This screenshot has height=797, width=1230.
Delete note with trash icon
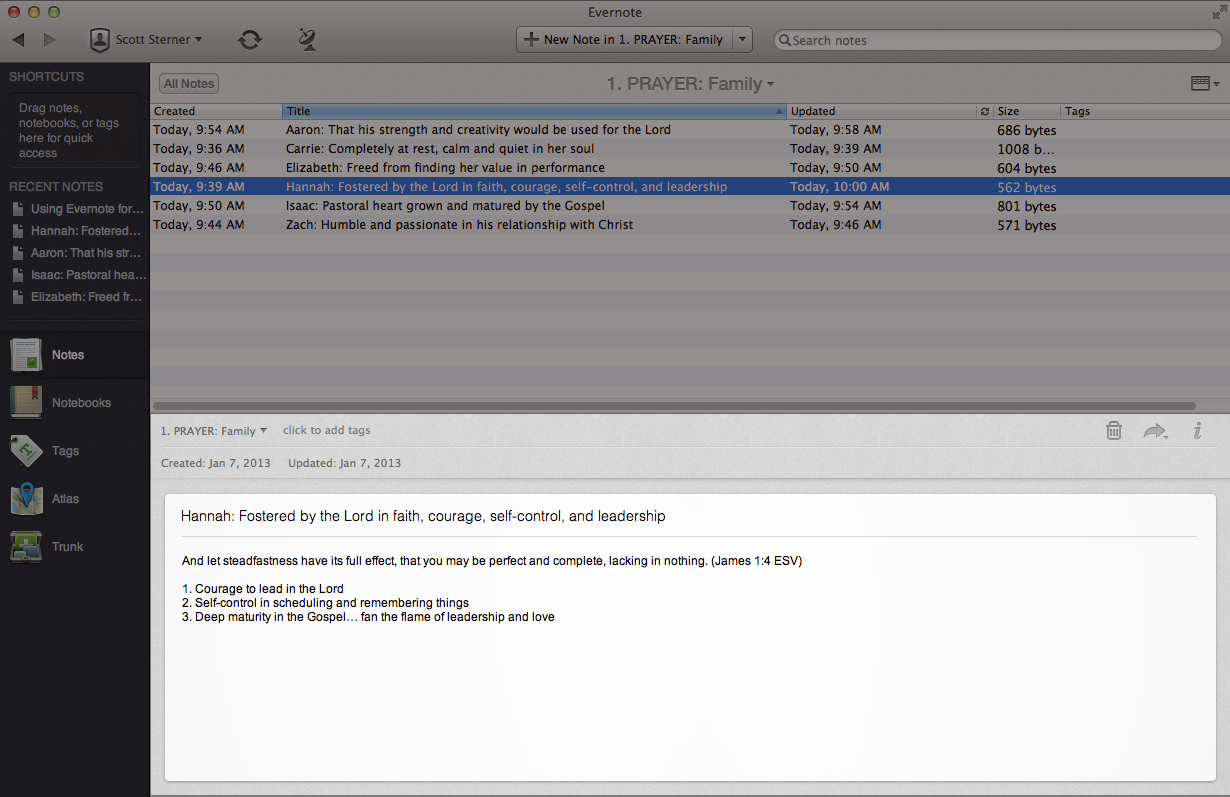click(1114, 431)
